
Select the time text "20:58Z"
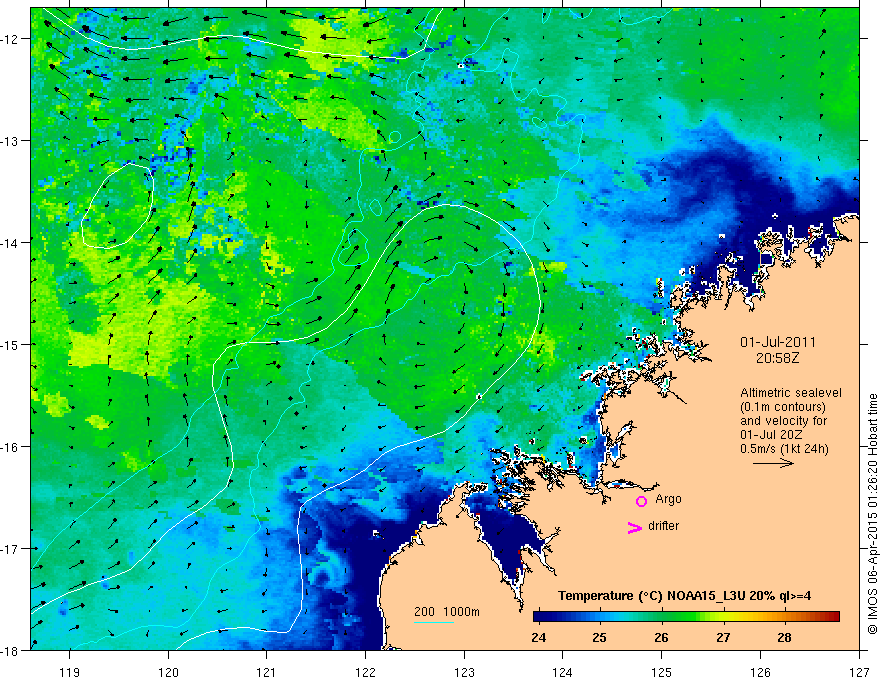click(x=777, y=358)
